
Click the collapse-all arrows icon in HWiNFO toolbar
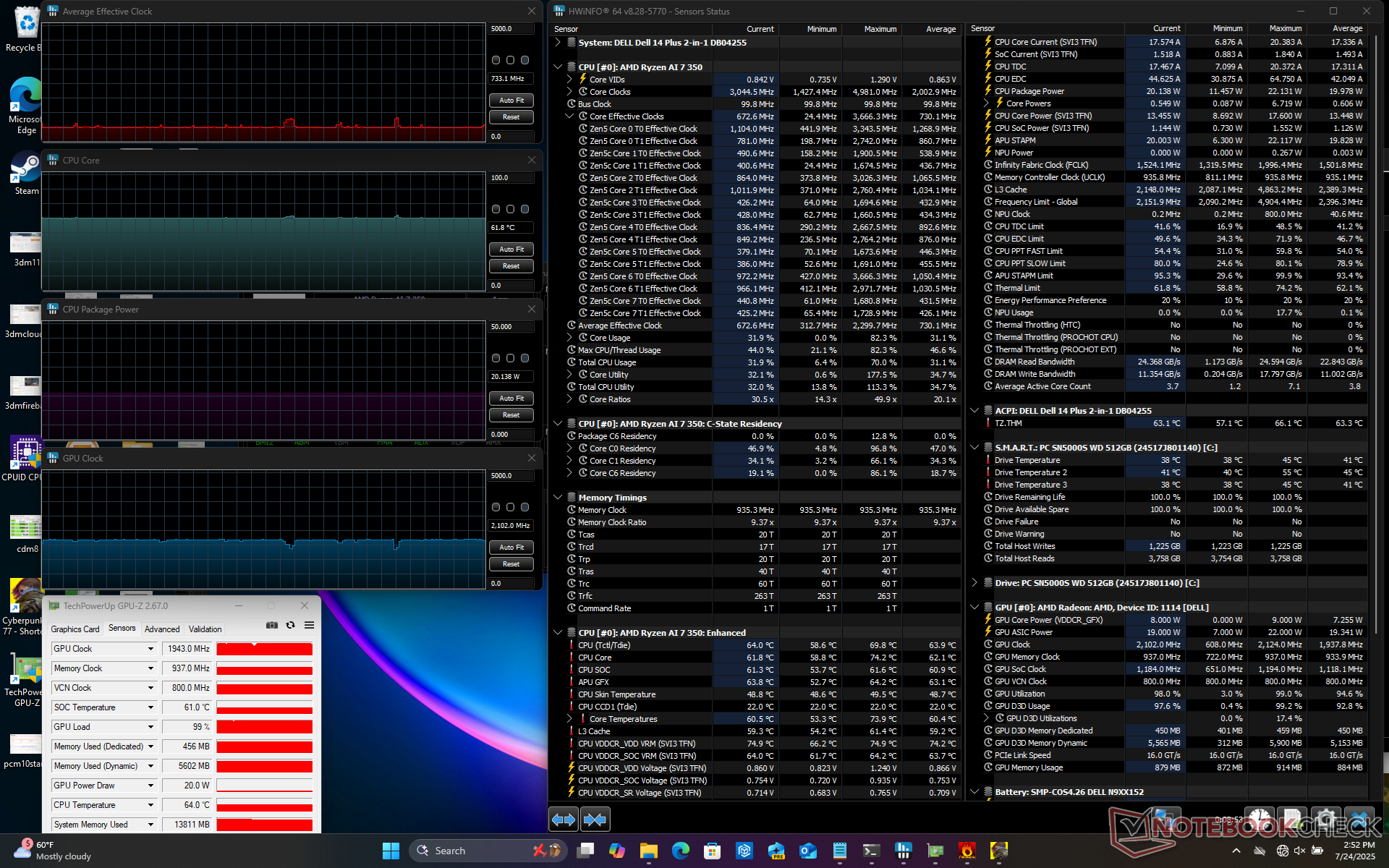coord(595,820)
